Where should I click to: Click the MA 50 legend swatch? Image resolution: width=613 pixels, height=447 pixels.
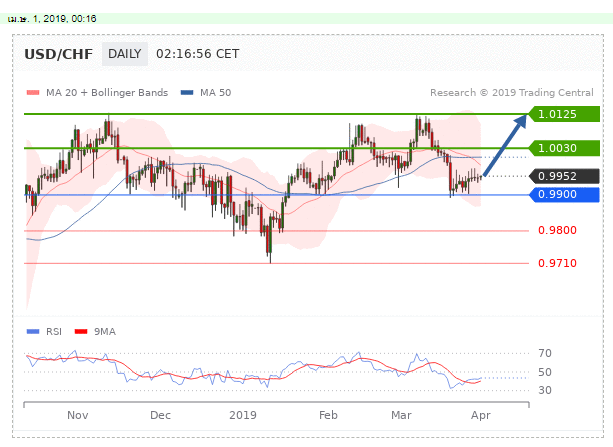click(187, 93)
